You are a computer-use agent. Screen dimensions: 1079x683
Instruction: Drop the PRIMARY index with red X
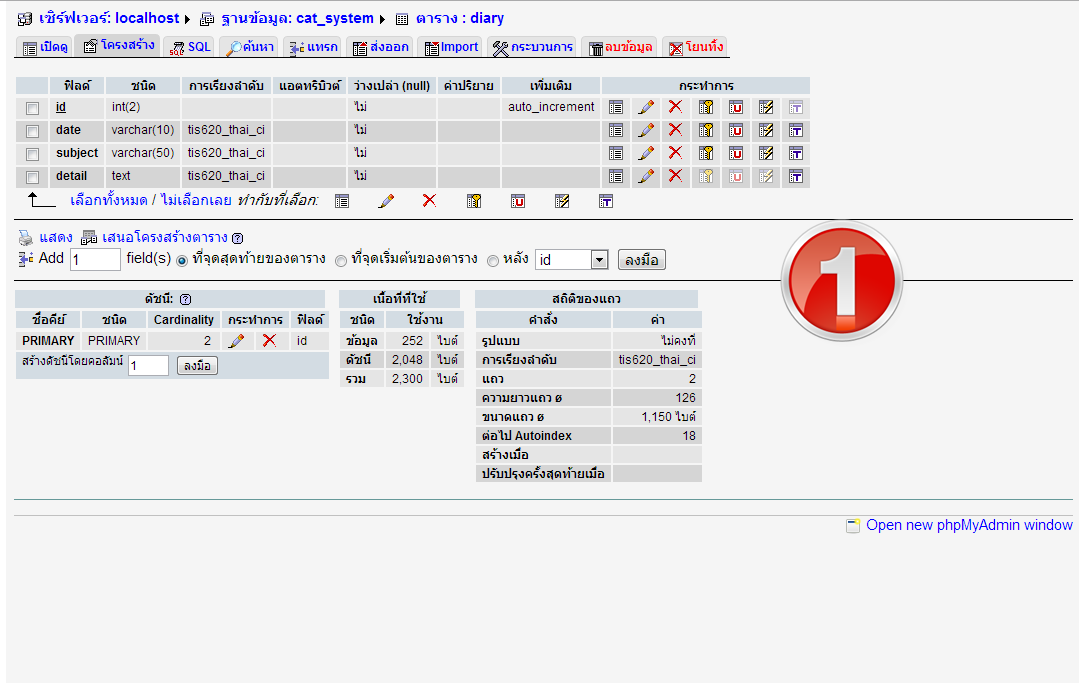pyautogui.click(x=269, y=341)
